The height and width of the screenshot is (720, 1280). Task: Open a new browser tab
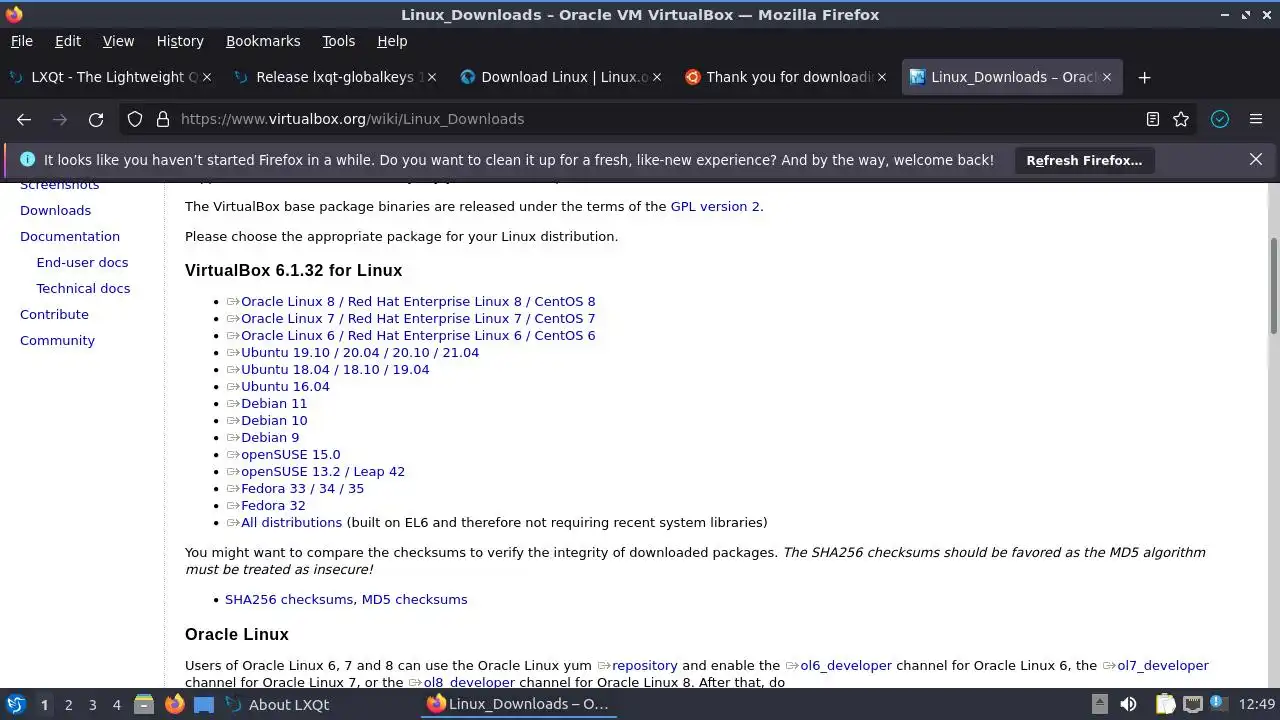[1145, 77]
